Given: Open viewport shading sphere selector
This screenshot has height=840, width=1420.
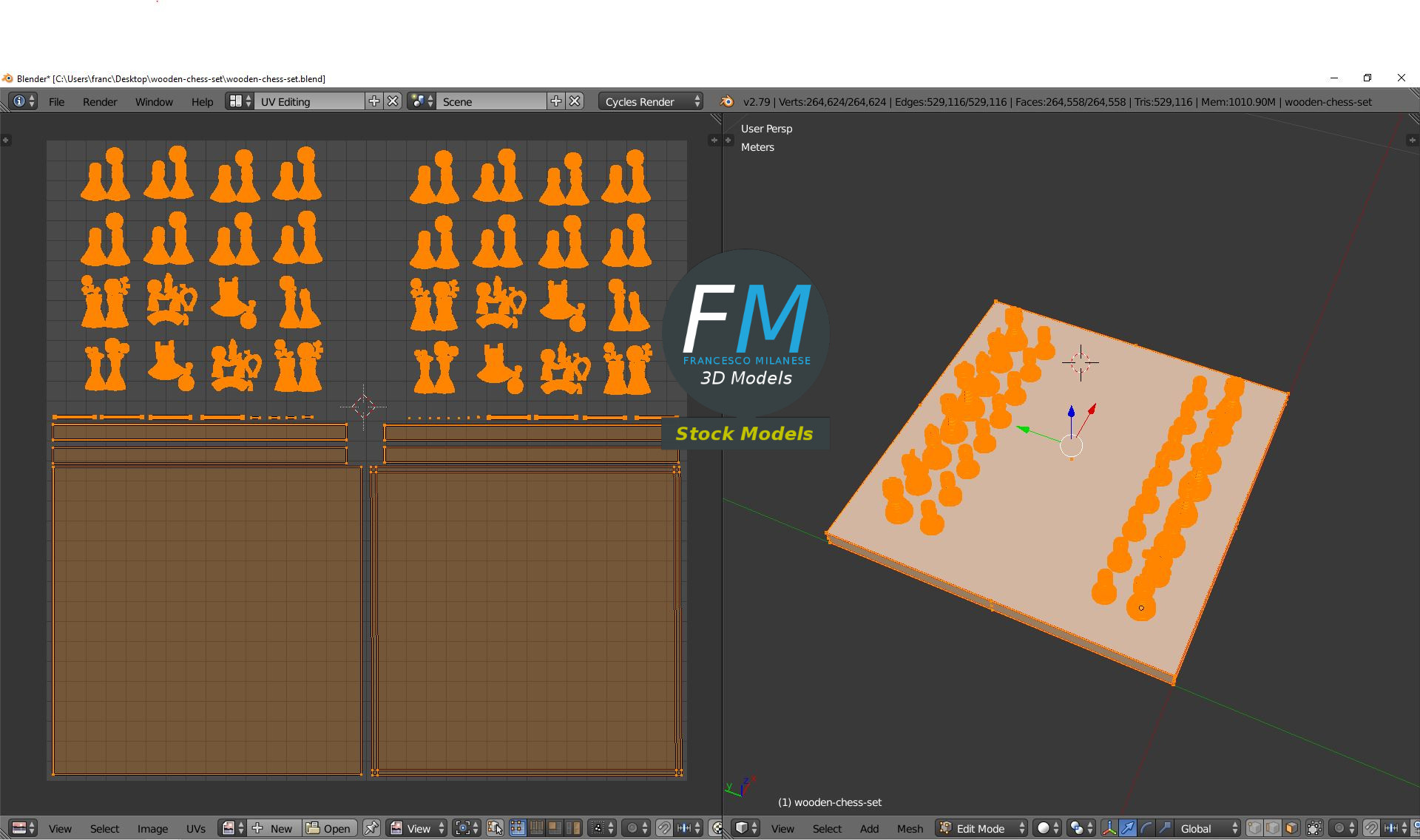Looking at the screenshot, I should 1047,828.
